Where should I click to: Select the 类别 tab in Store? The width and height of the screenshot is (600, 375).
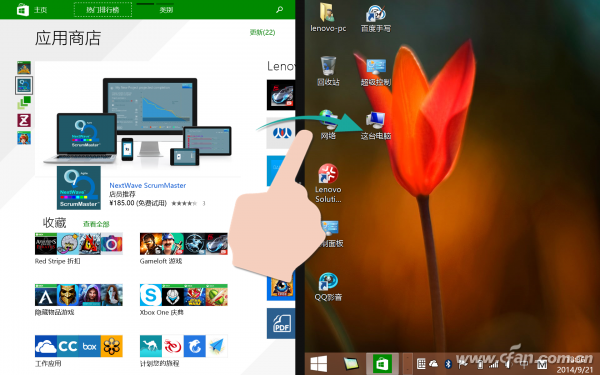pyautogui.click(x=166, y=10)
